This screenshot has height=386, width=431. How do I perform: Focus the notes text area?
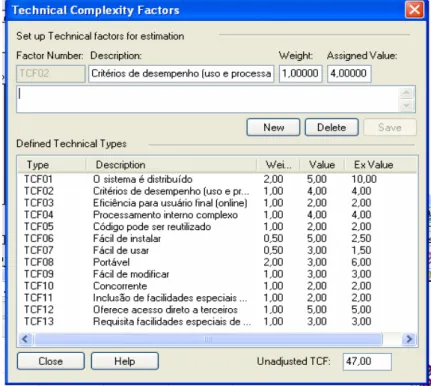[x=208, y=99]
